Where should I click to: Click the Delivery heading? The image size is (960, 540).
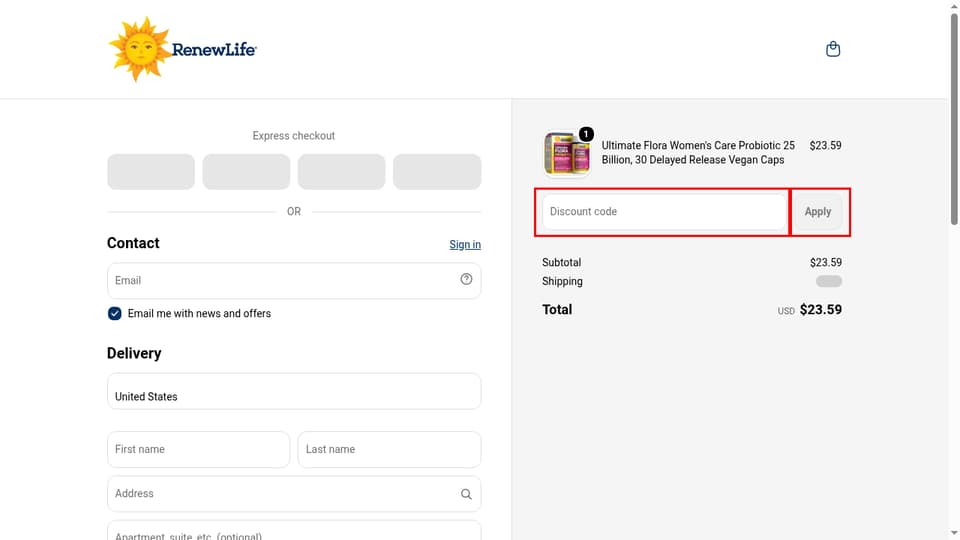(x=134, y=353)
